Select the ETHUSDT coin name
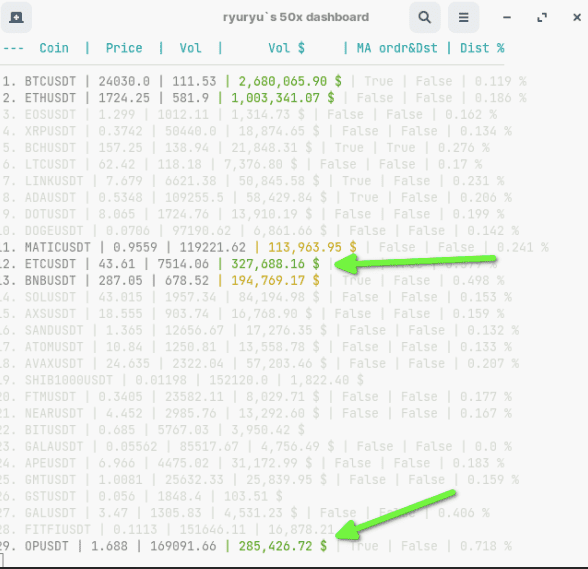Screen dimensions: 588x569 click(x=50, y=98)
